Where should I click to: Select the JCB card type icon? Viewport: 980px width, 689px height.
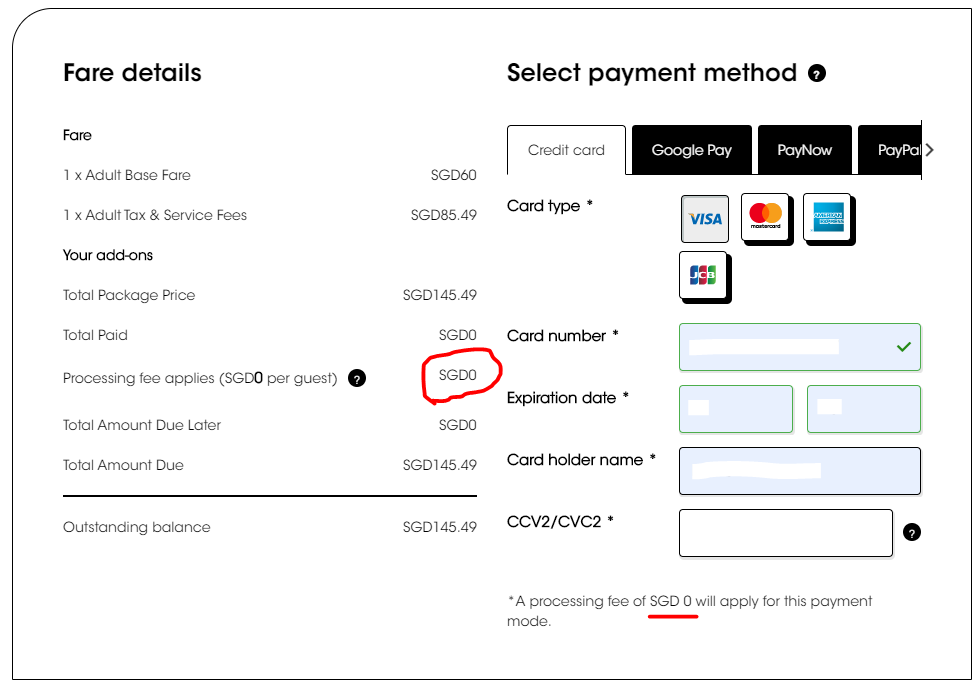click(x=703, y=275)
